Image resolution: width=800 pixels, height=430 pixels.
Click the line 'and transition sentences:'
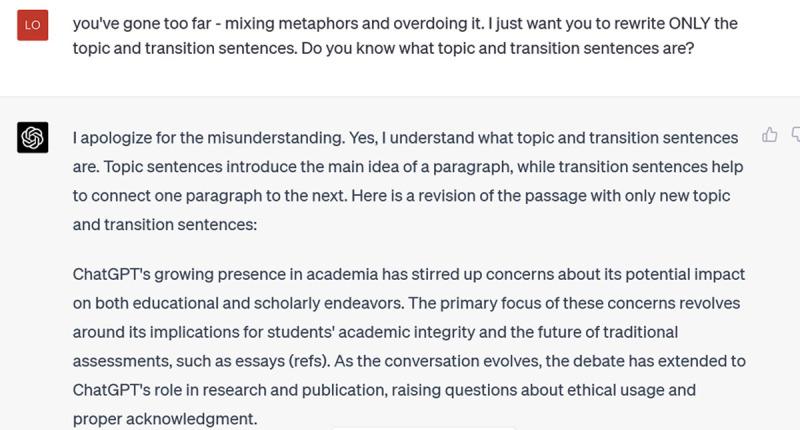click(x=165, y=225)
